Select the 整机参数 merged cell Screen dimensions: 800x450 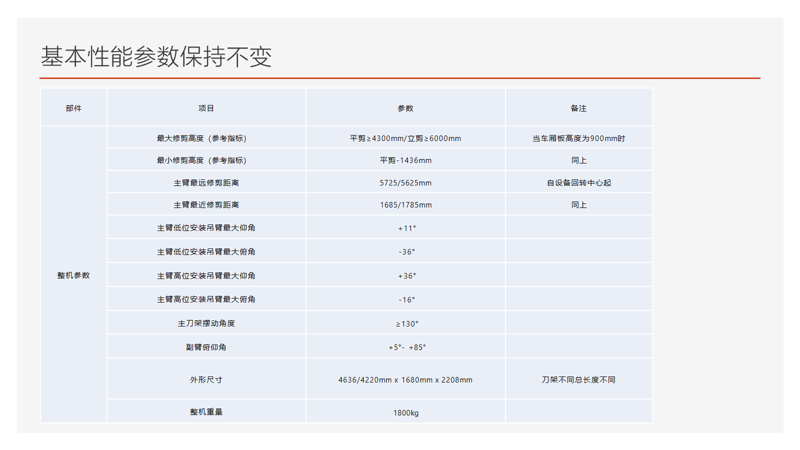73,275
